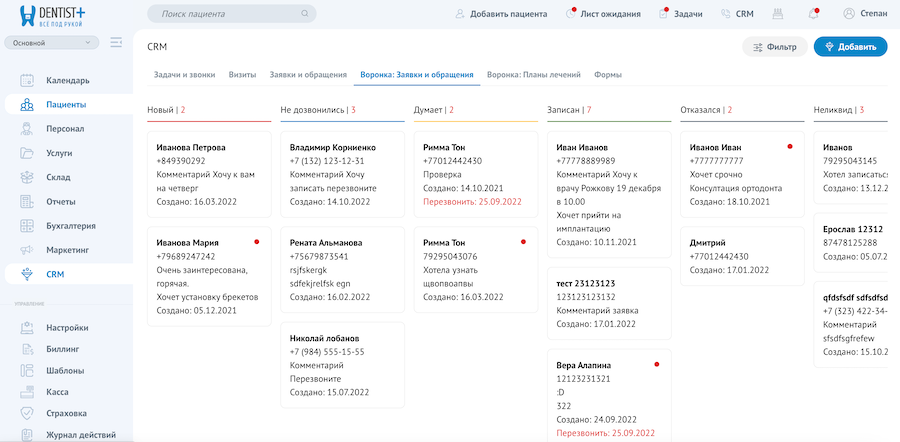
Task: Open the Фильтр filter options
Action: [774, 47]
